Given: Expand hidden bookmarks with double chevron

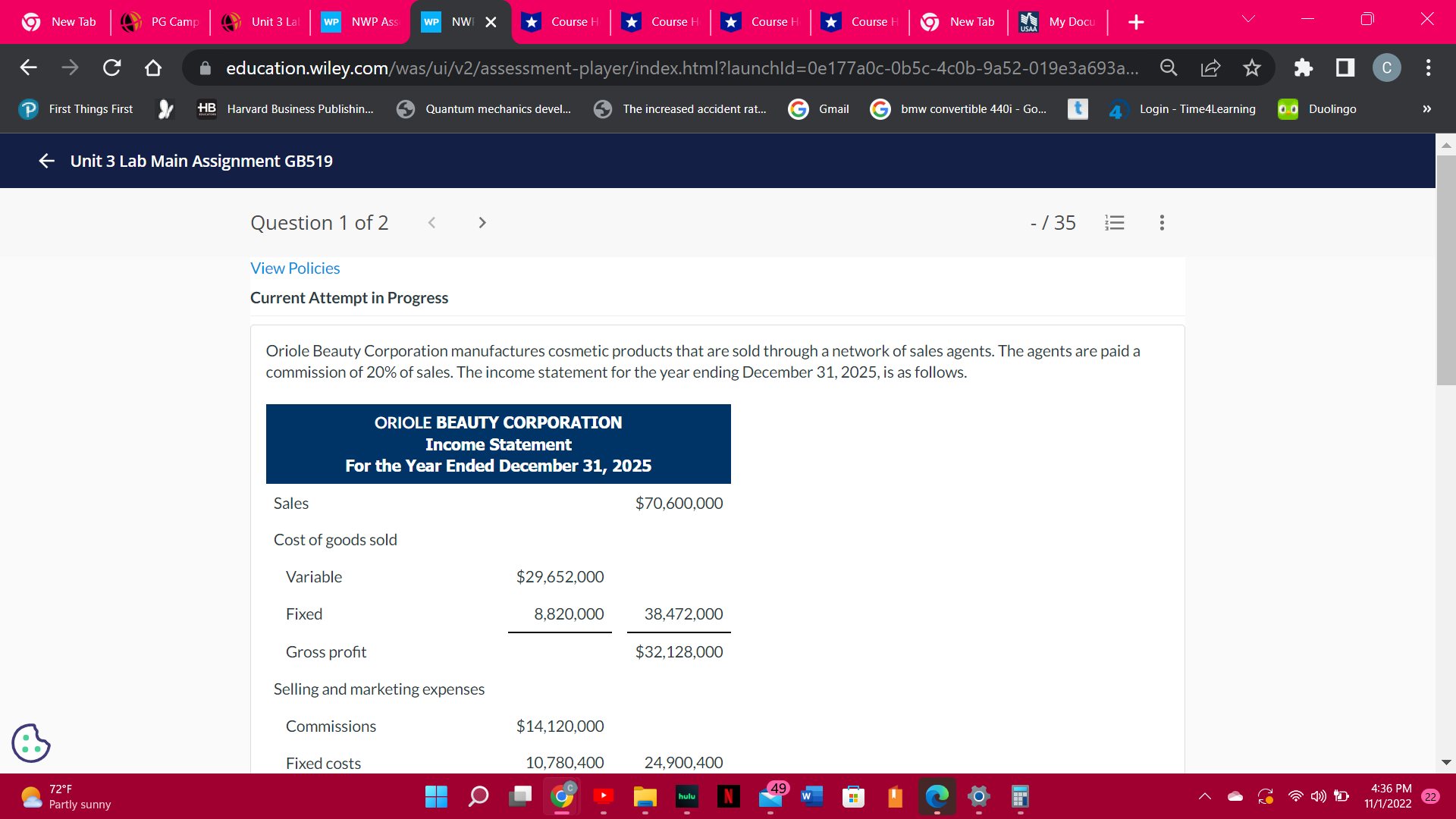Looking at the screenshot, I should click(x=1426, y=109).
